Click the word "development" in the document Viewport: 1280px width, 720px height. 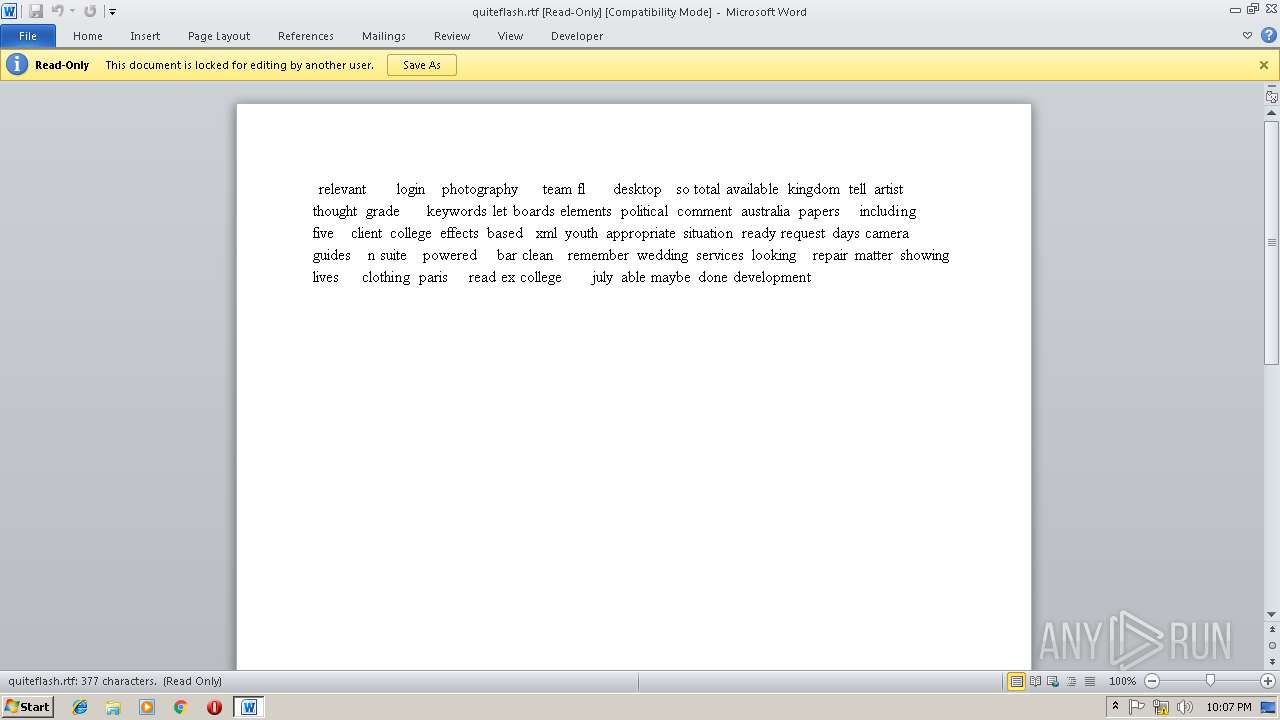772,277
